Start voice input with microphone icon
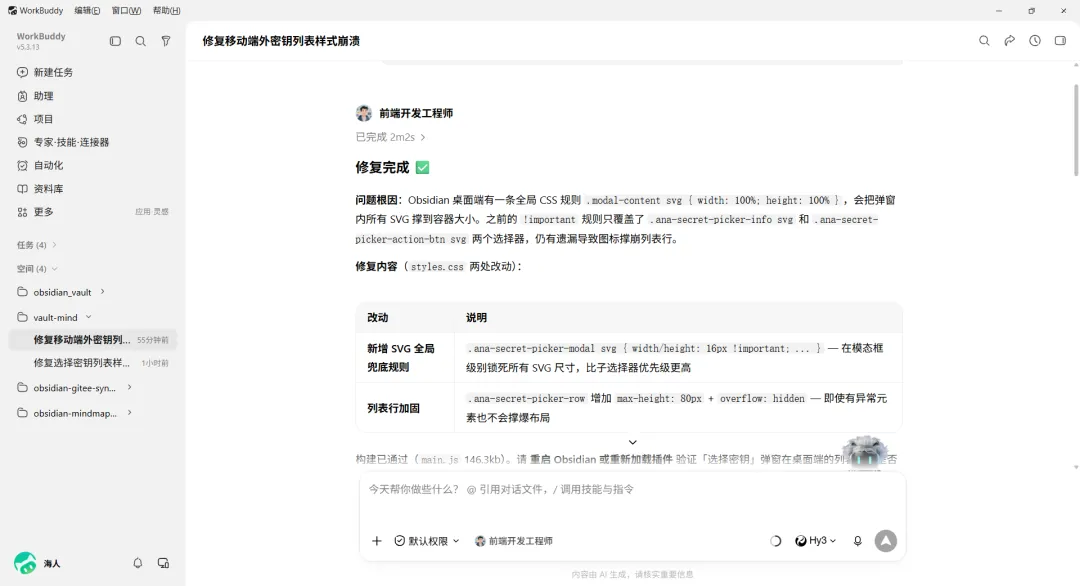The image size is (1080, 586). click(x=858, y=541)
